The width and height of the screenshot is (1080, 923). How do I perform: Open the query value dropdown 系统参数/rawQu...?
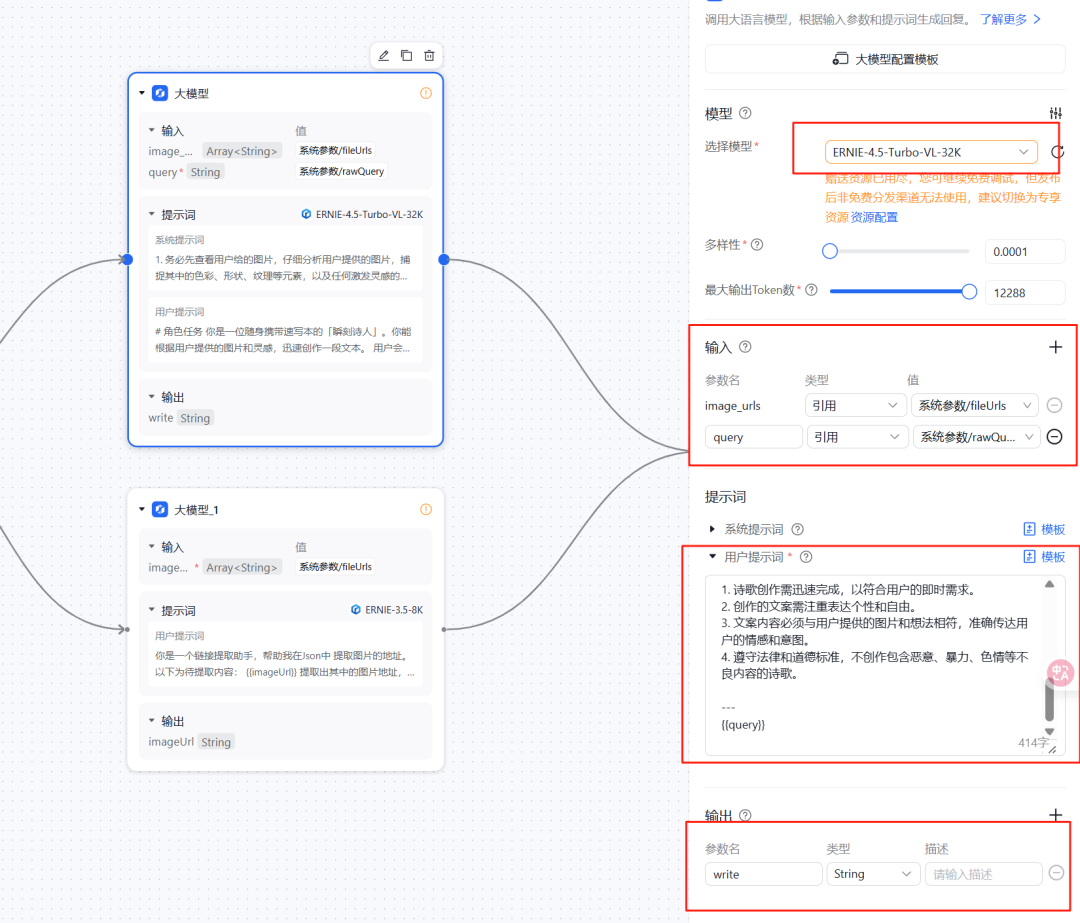976,437
